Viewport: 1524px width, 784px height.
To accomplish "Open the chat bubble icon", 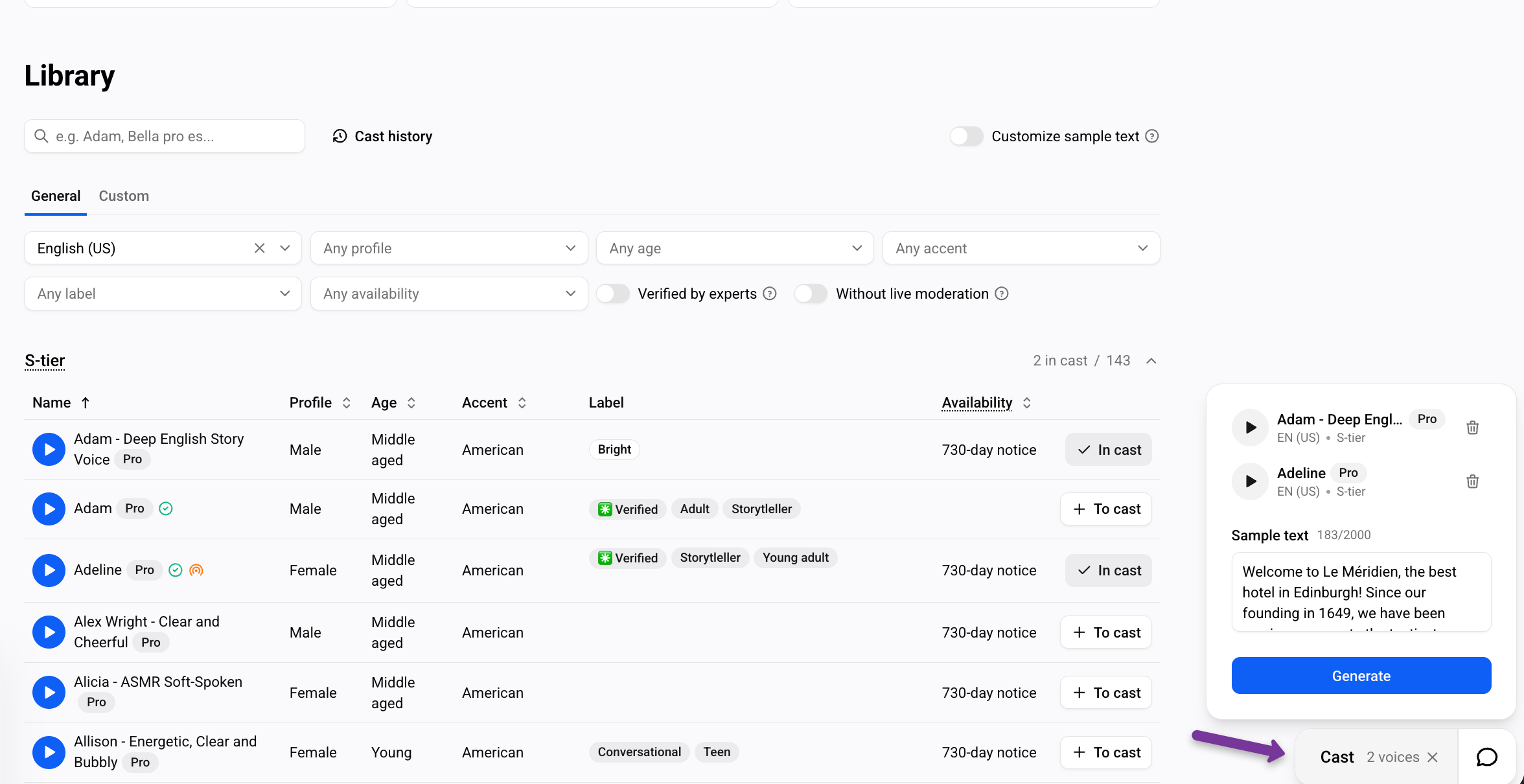I will pyautogui.click(x=1487, y=757).
